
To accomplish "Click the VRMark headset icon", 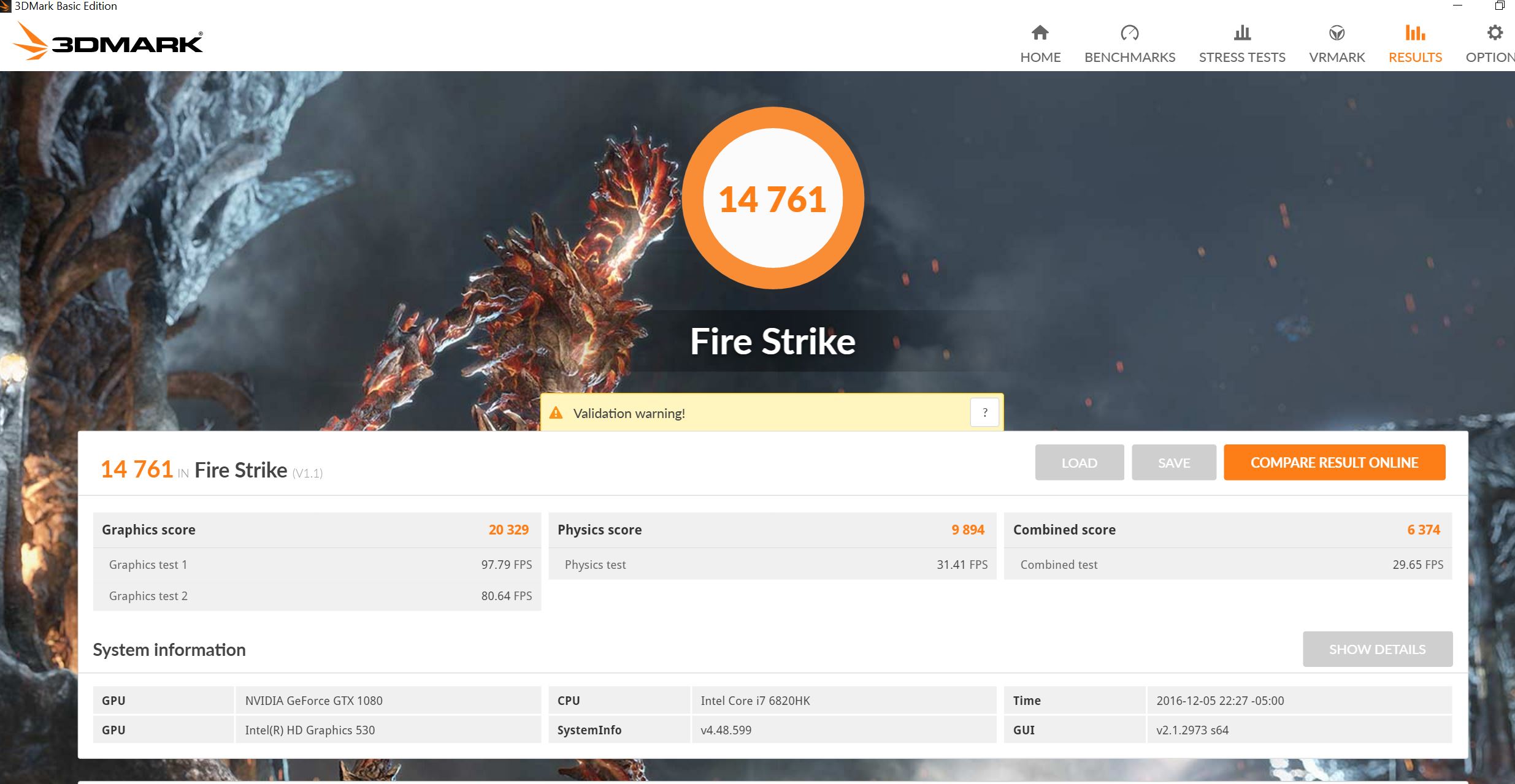I will point(1337,32).
